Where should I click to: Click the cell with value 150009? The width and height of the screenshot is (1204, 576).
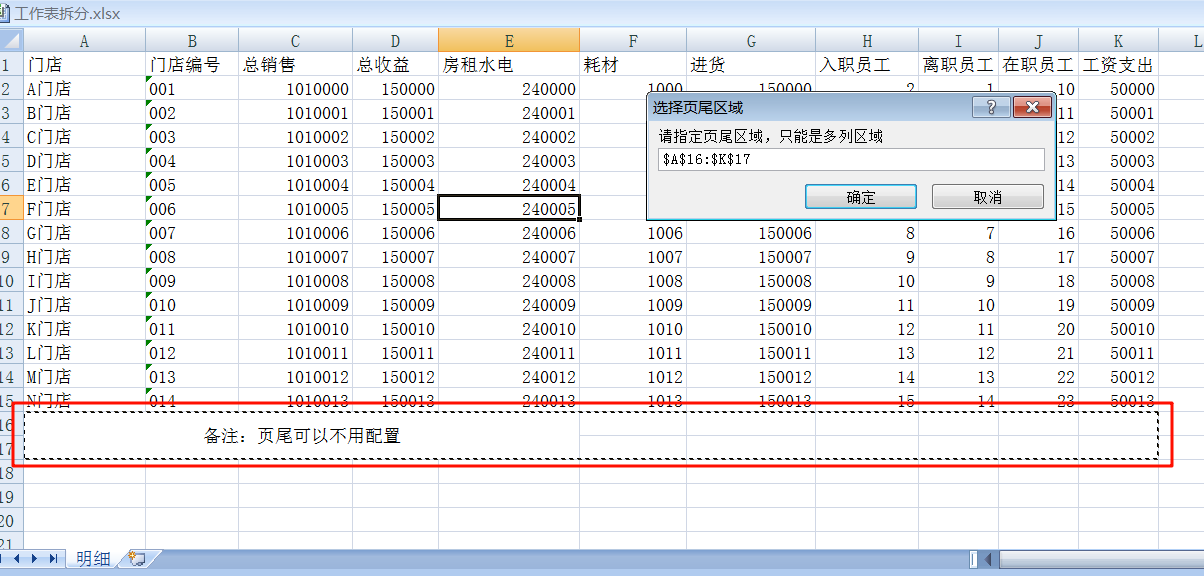coord(395,305)
